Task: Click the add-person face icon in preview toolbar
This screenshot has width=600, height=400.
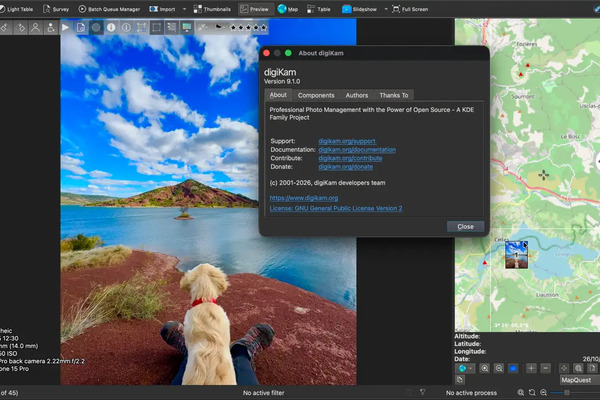Action: (x=50, y=27)
